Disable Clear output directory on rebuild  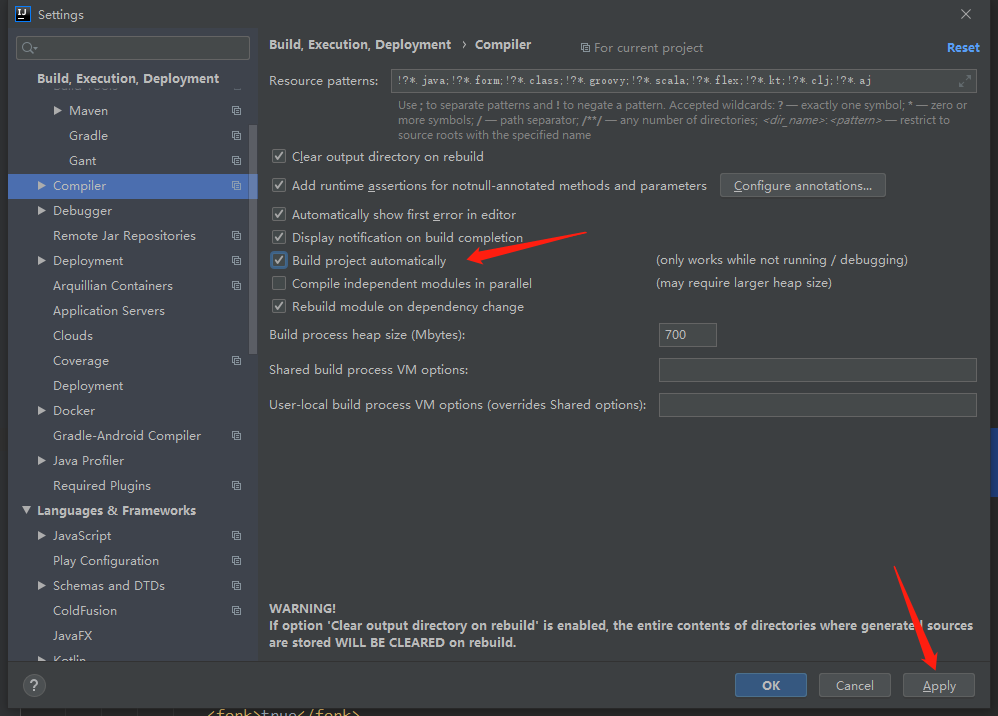coord(278,156)
